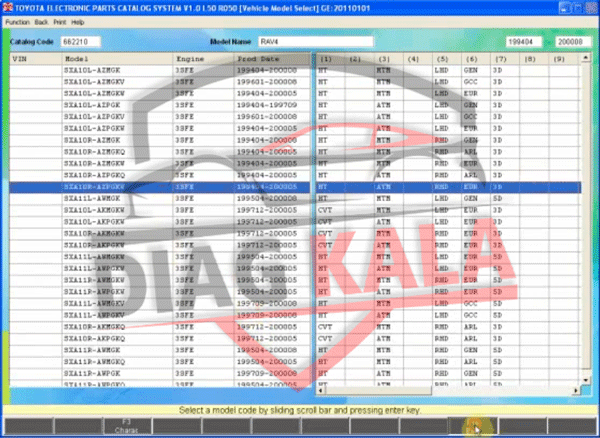Select model row SXA11R-AWPGKW
This screenshot has height=438, width=600.
tap(295, 292)
